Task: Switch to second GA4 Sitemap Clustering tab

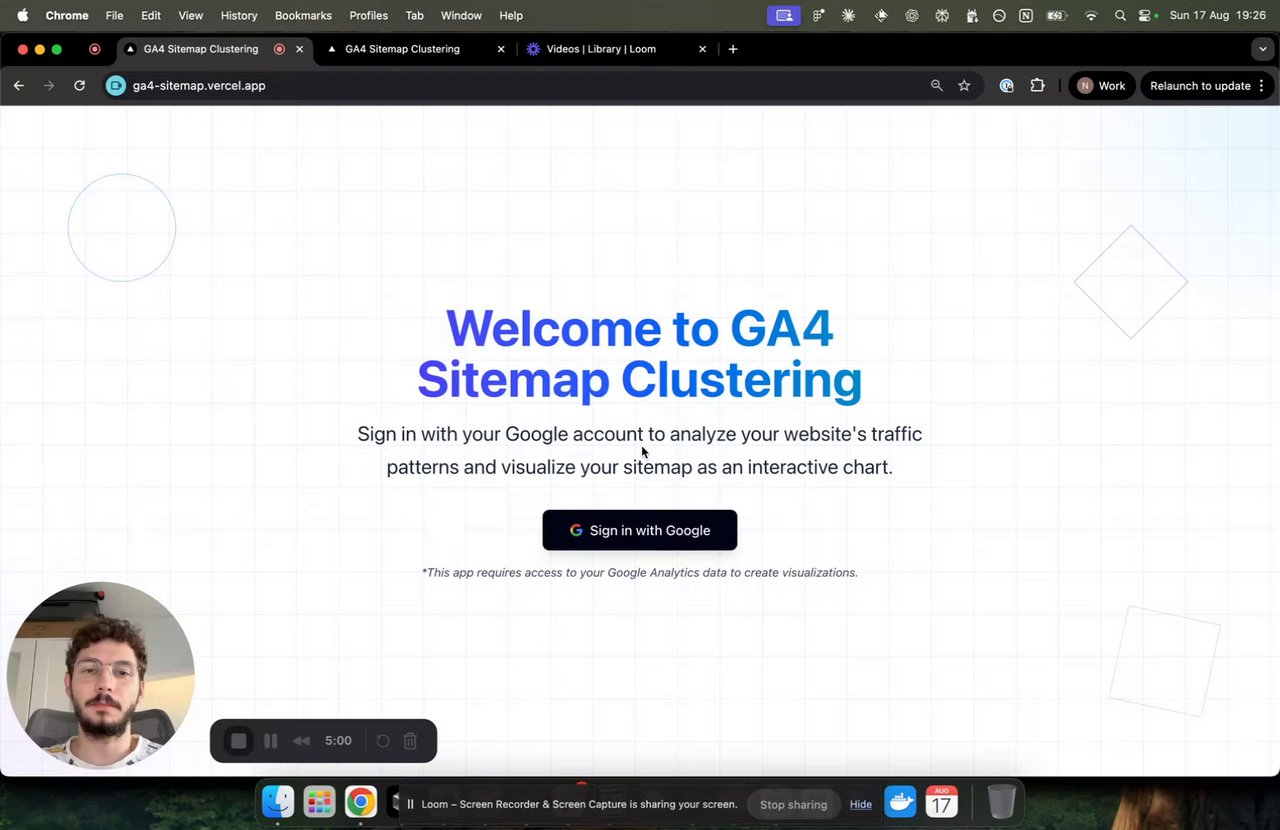Action: (402, 49)
